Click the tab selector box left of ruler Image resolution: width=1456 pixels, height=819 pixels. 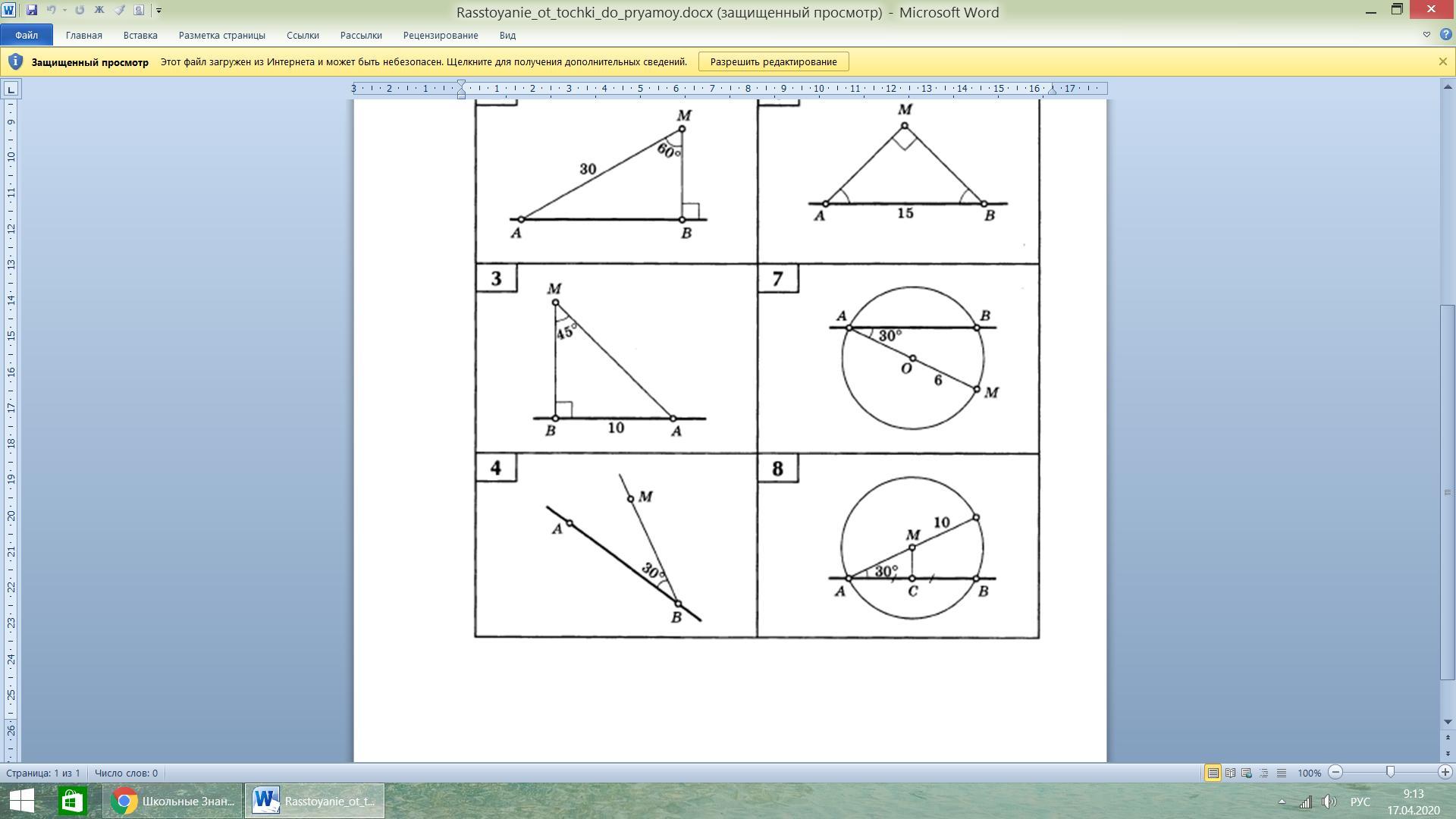tap(11, 89)
